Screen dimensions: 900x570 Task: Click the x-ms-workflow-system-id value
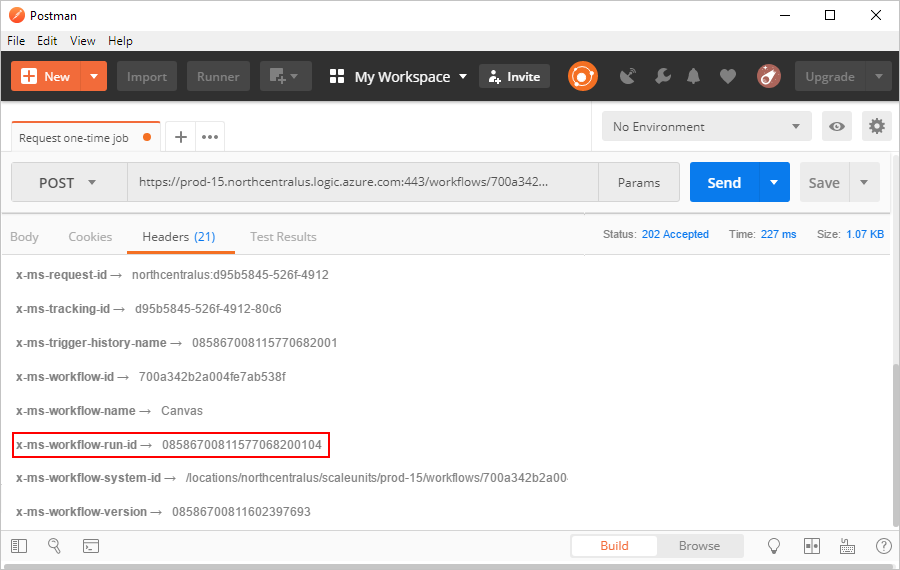pyautogui.click(x=377, y=478)
